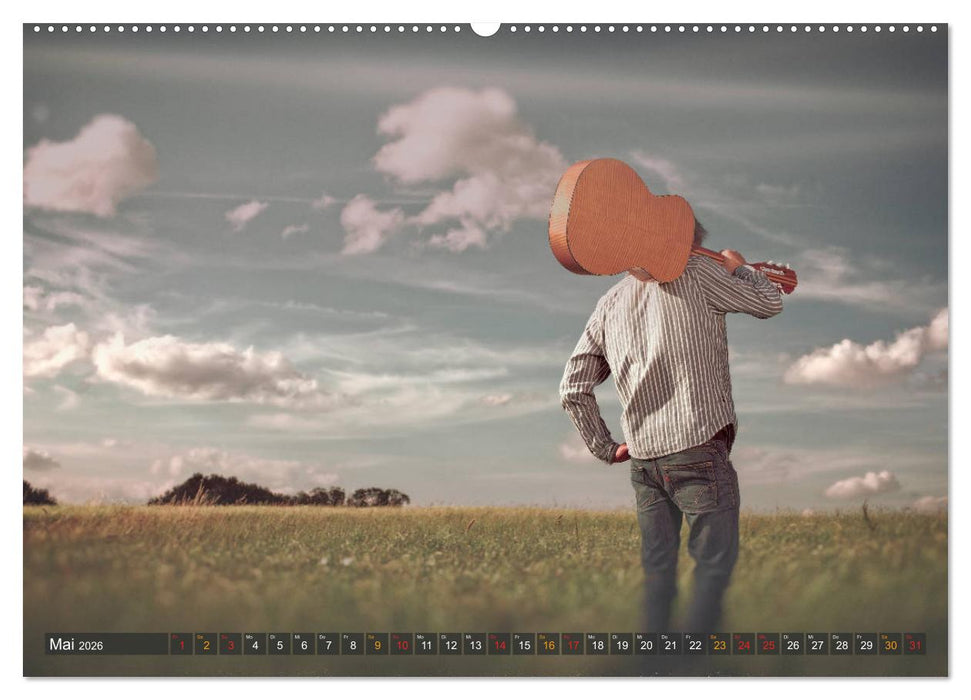The image size is (971, 700).
Task: Select Saturday May 9 date cell
Action: point(377,645)
